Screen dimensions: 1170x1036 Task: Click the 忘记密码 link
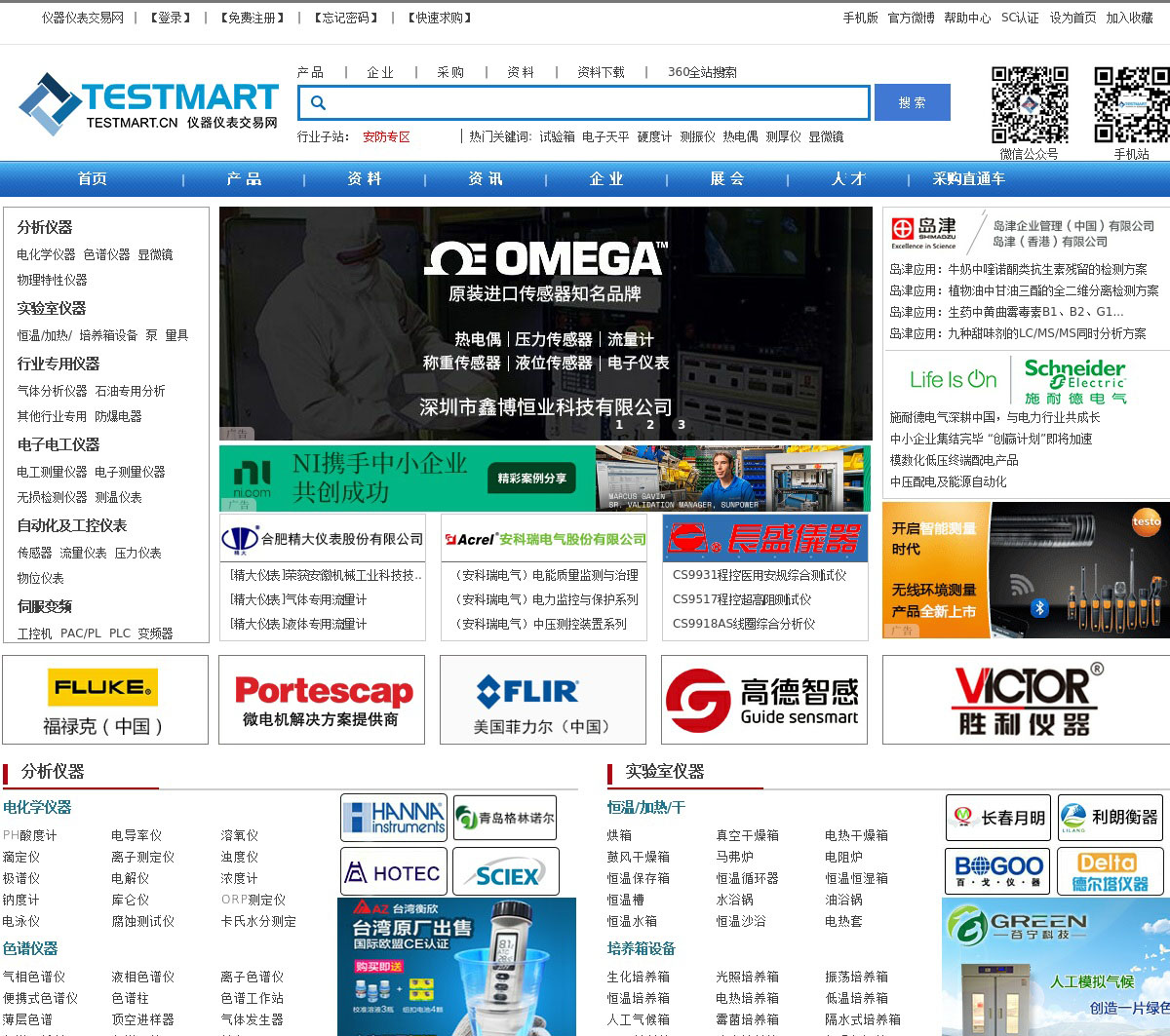(x=345, y=18)
